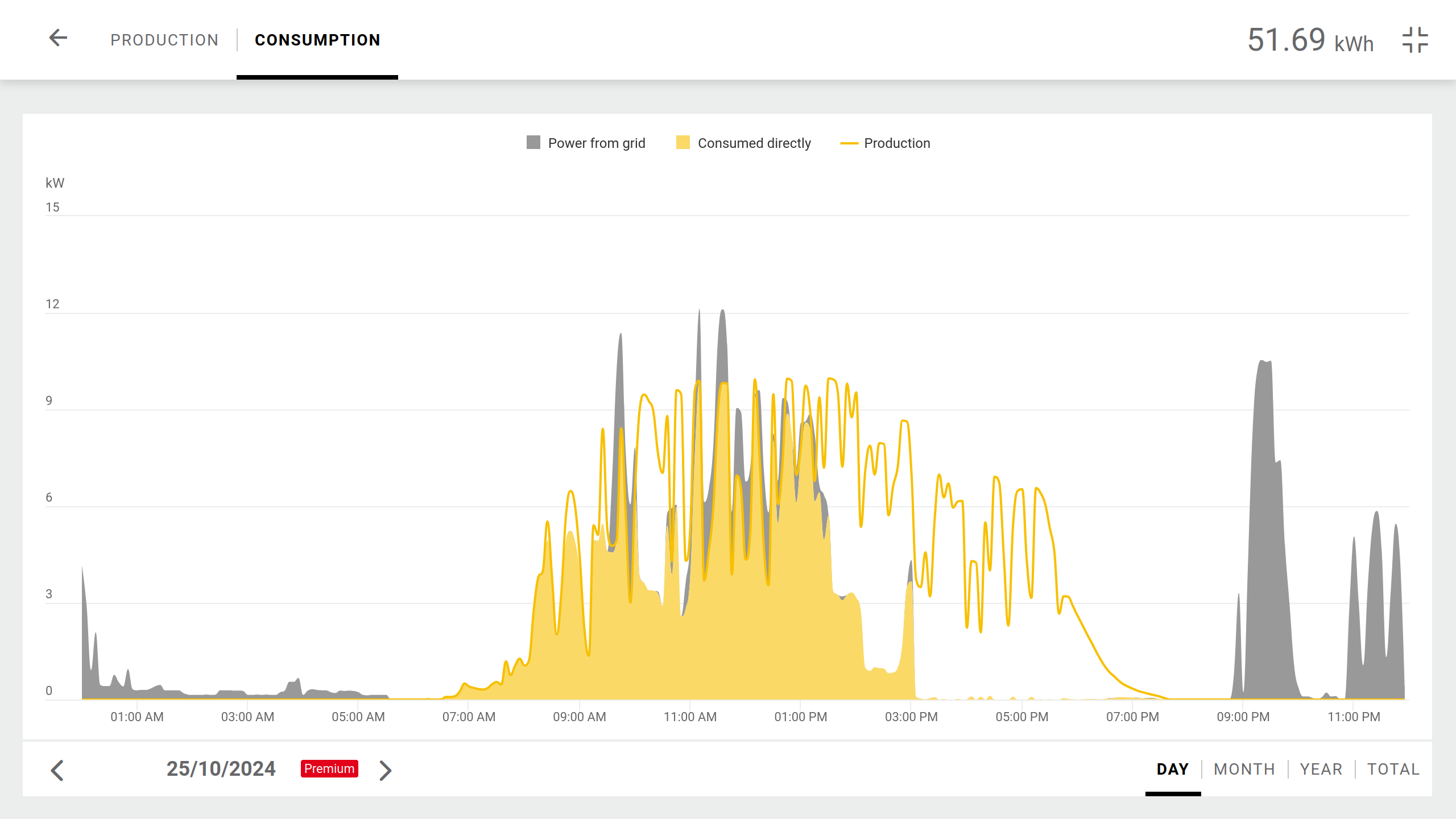Click the 01:00 AM axis label
Viewport: 1456px width, 819px height.
pos(137,717)
